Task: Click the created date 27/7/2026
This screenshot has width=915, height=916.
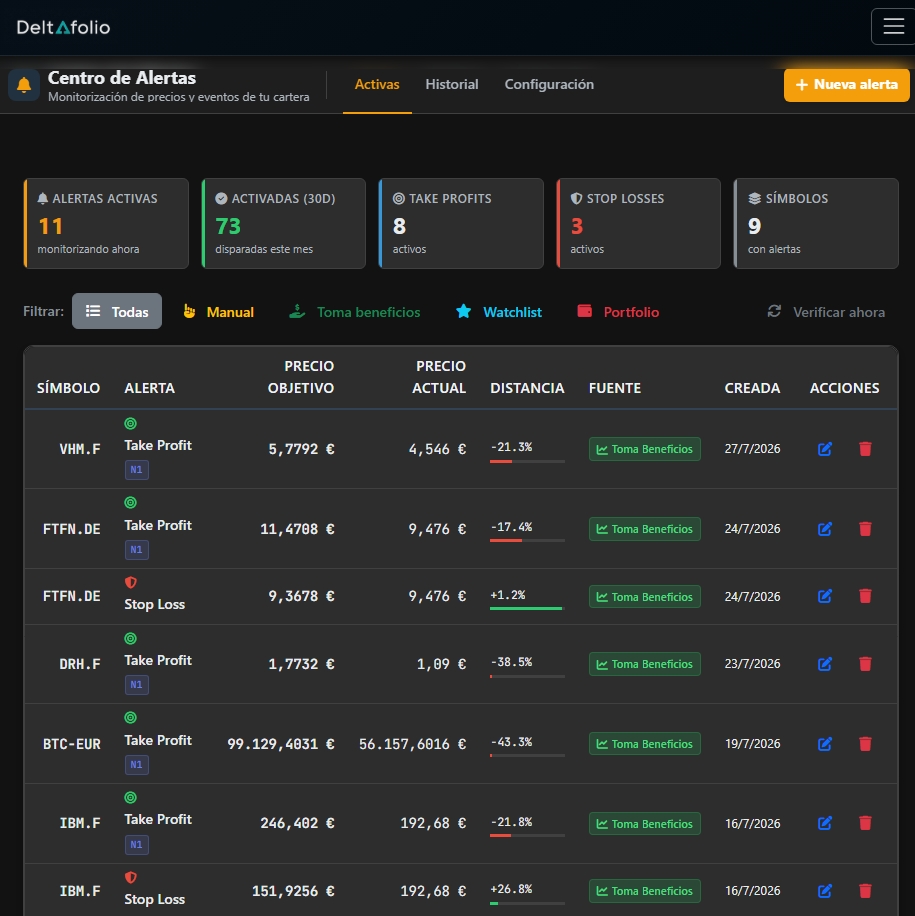Action: (753, 449)
